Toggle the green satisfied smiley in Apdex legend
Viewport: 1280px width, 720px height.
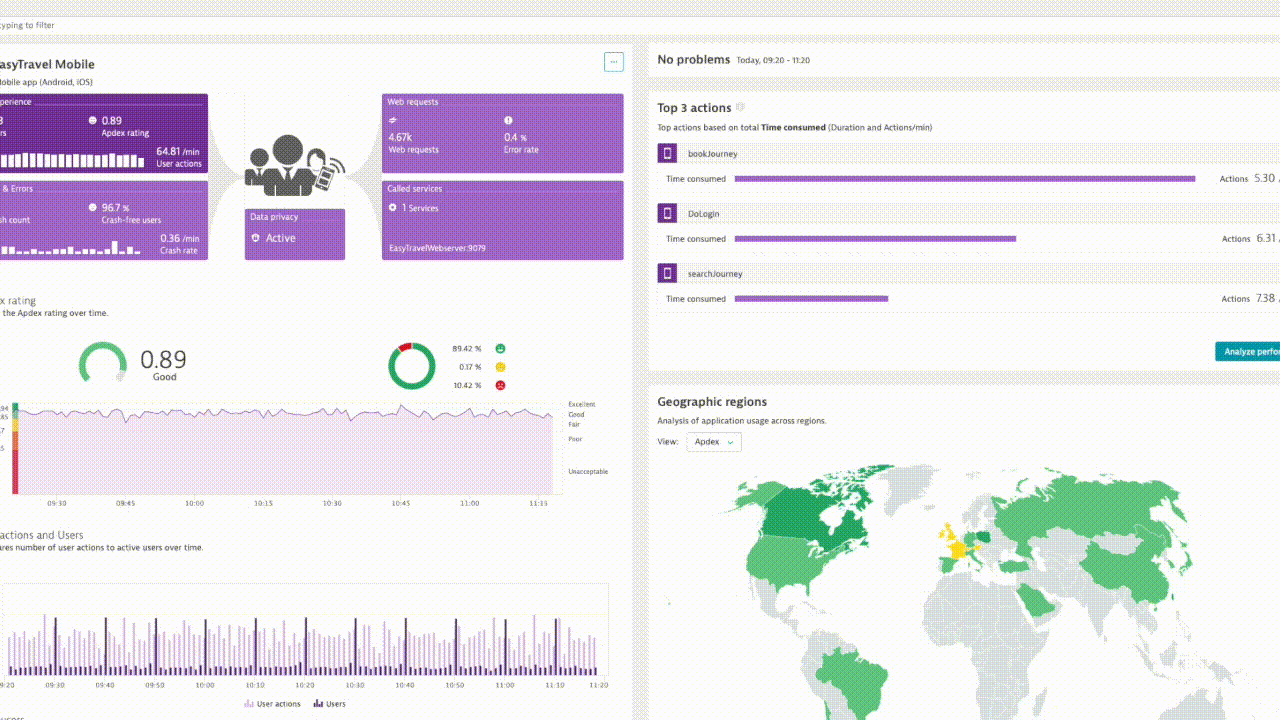coord(500,347)
